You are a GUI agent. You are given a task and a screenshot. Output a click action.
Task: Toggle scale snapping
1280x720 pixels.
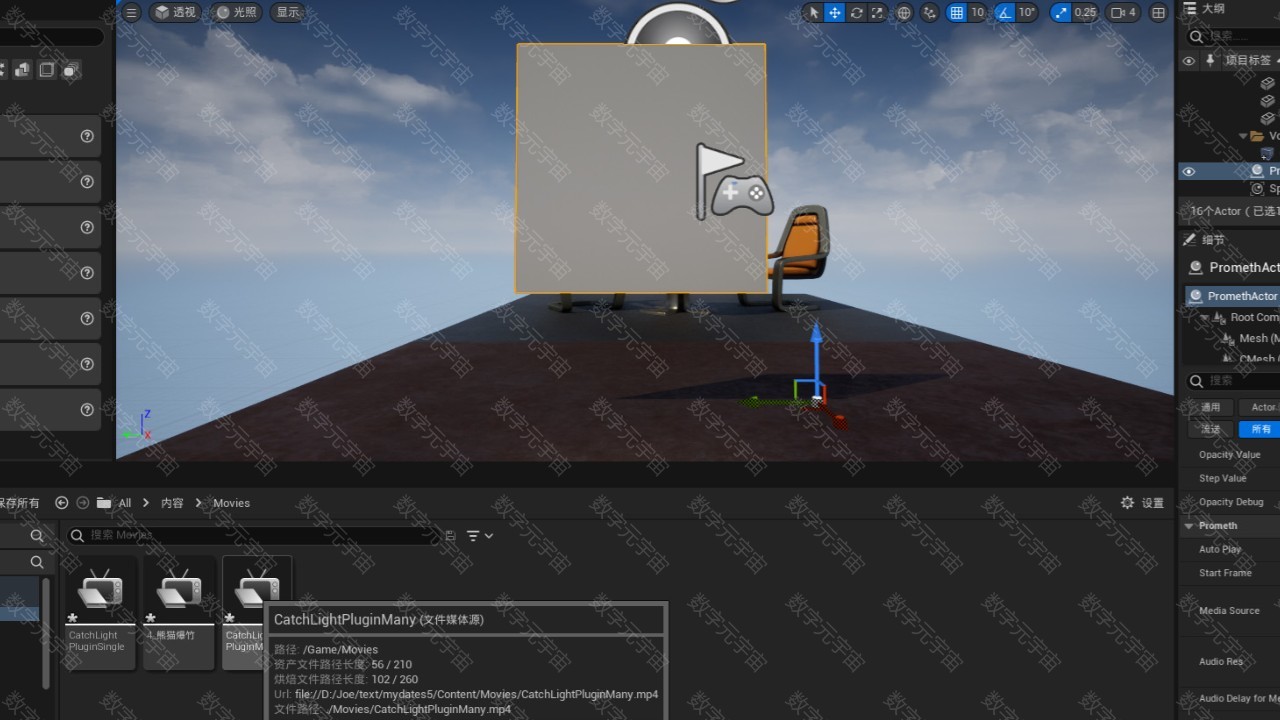pyautogui.click(x=1060, y=12)
